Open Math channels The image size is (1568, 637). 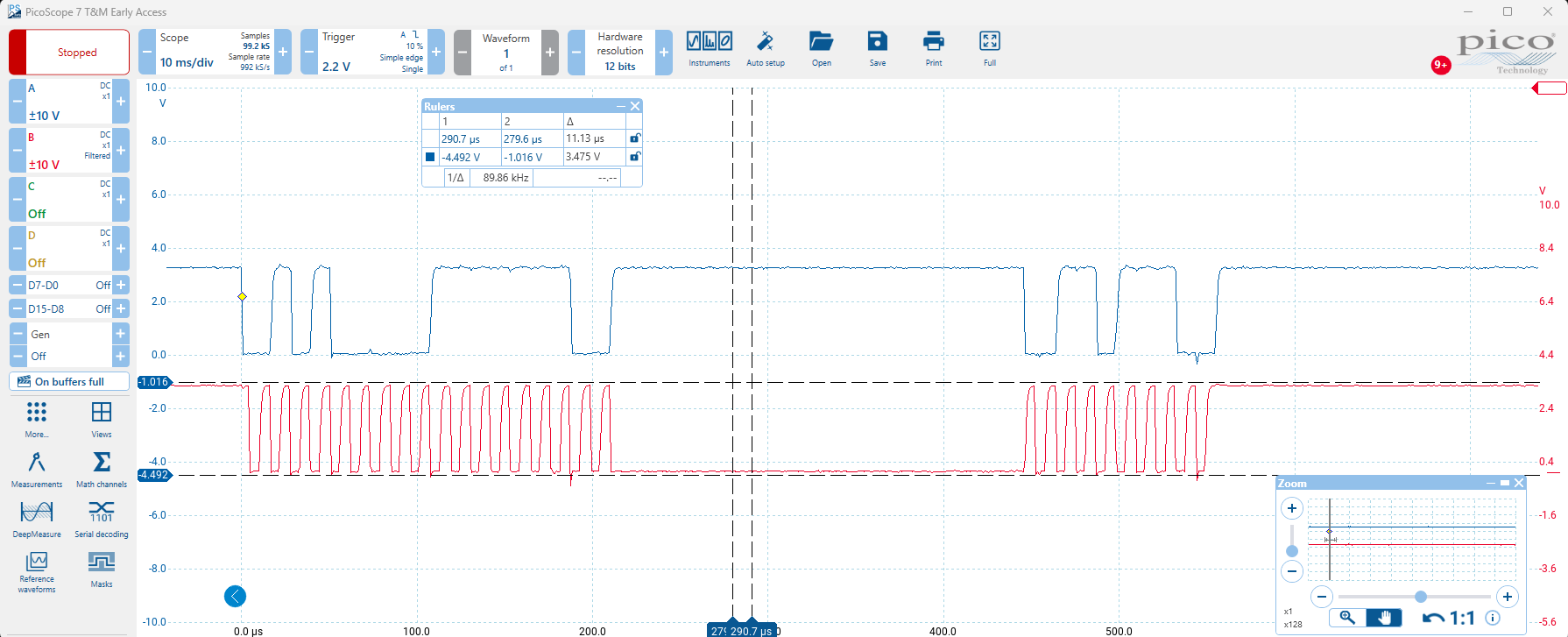pyautogui.click(x=102, y=470)
